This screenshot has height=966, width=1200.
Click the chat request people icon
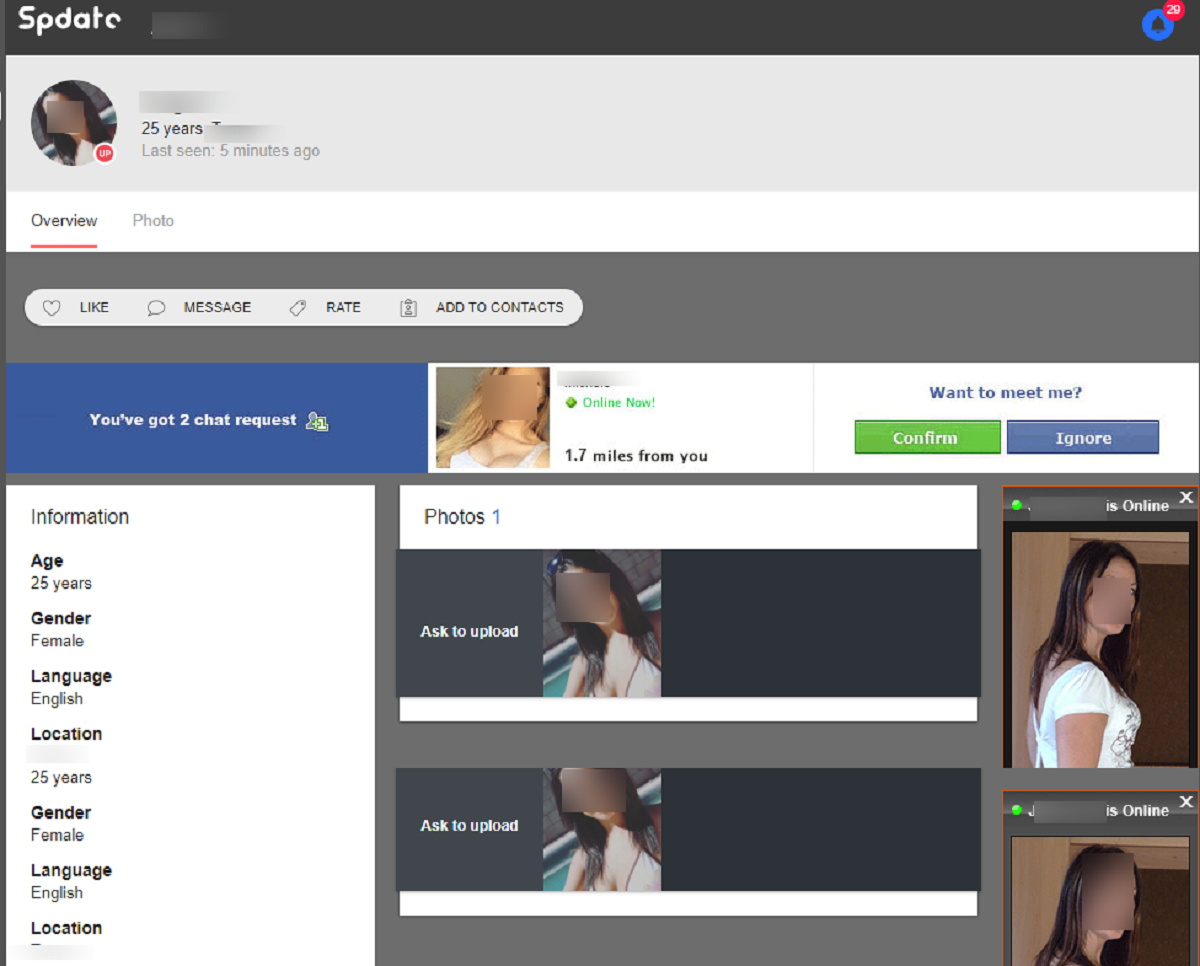[x=317, y=421]
